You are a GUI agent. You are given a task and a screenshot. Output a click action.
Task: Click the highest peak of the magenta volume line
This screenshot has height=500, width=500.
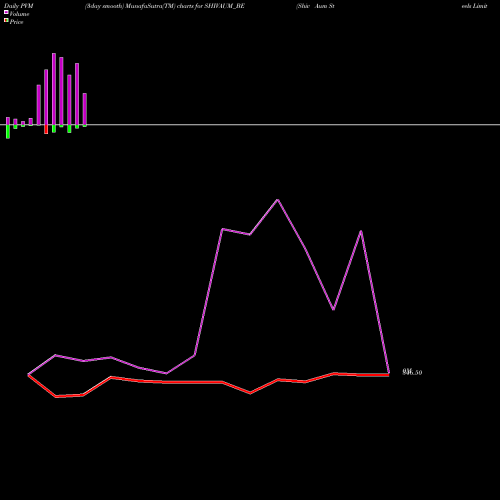tap(277, 200)
